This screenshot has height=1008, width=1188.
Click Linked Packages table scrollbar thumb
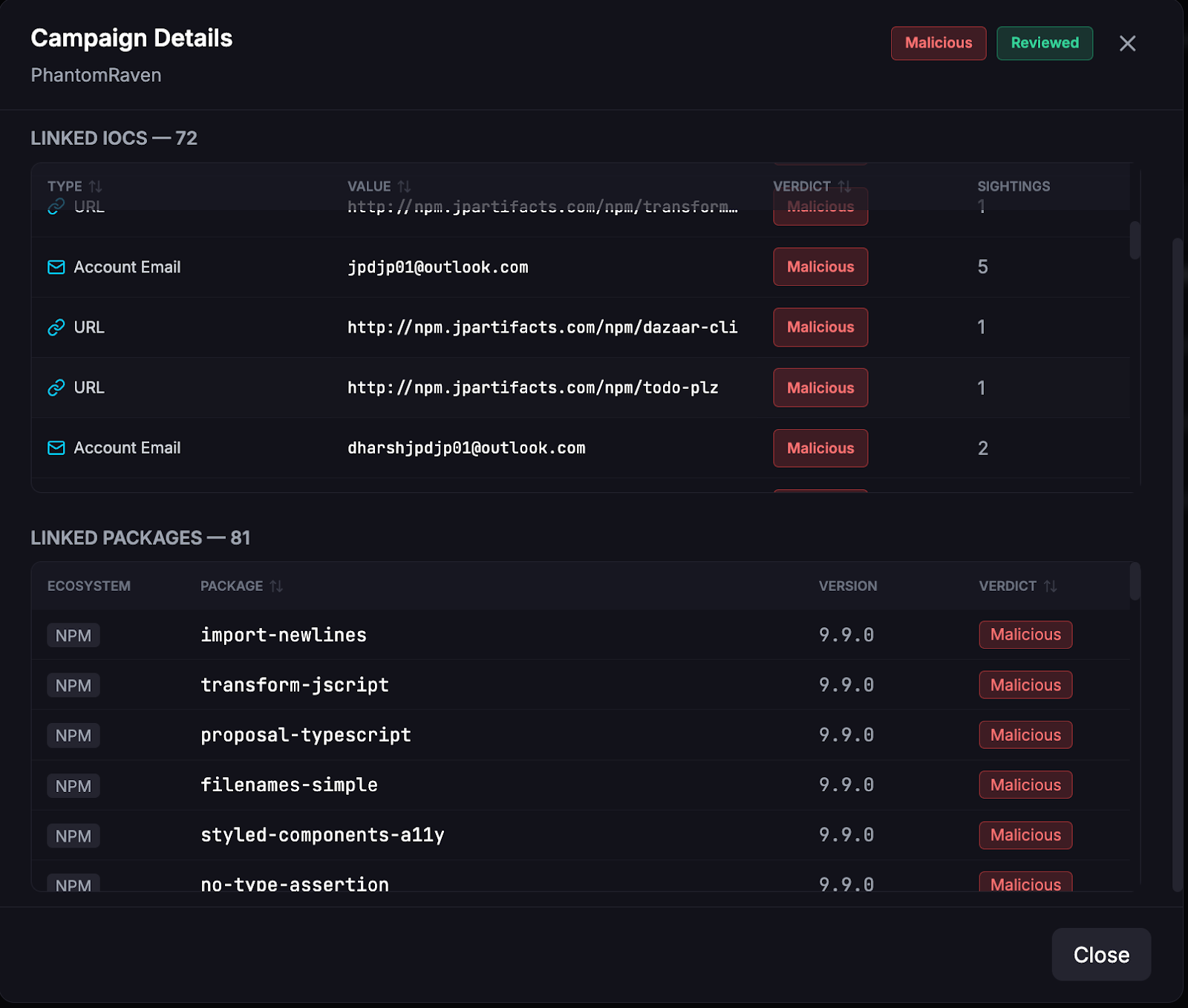pyautogui.click(x=1135, y=581)
